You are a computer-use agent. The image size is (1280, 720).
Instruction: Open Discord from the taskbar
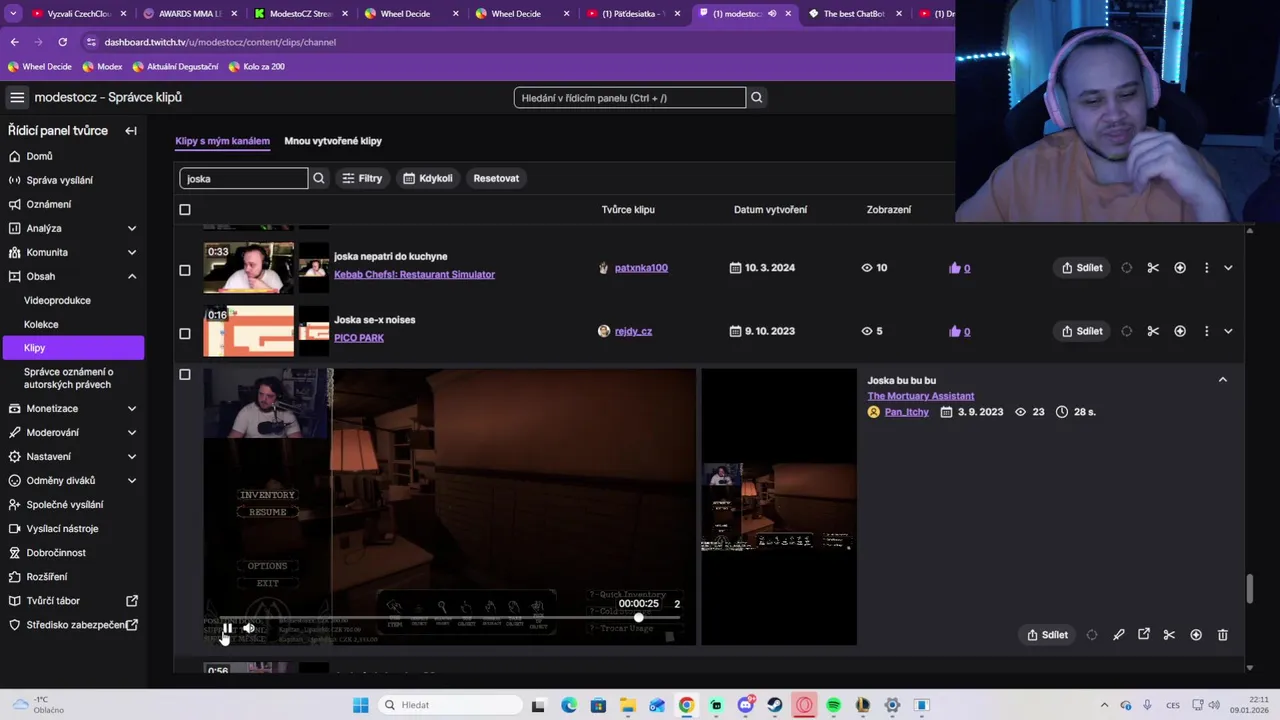tap(746, 705)
